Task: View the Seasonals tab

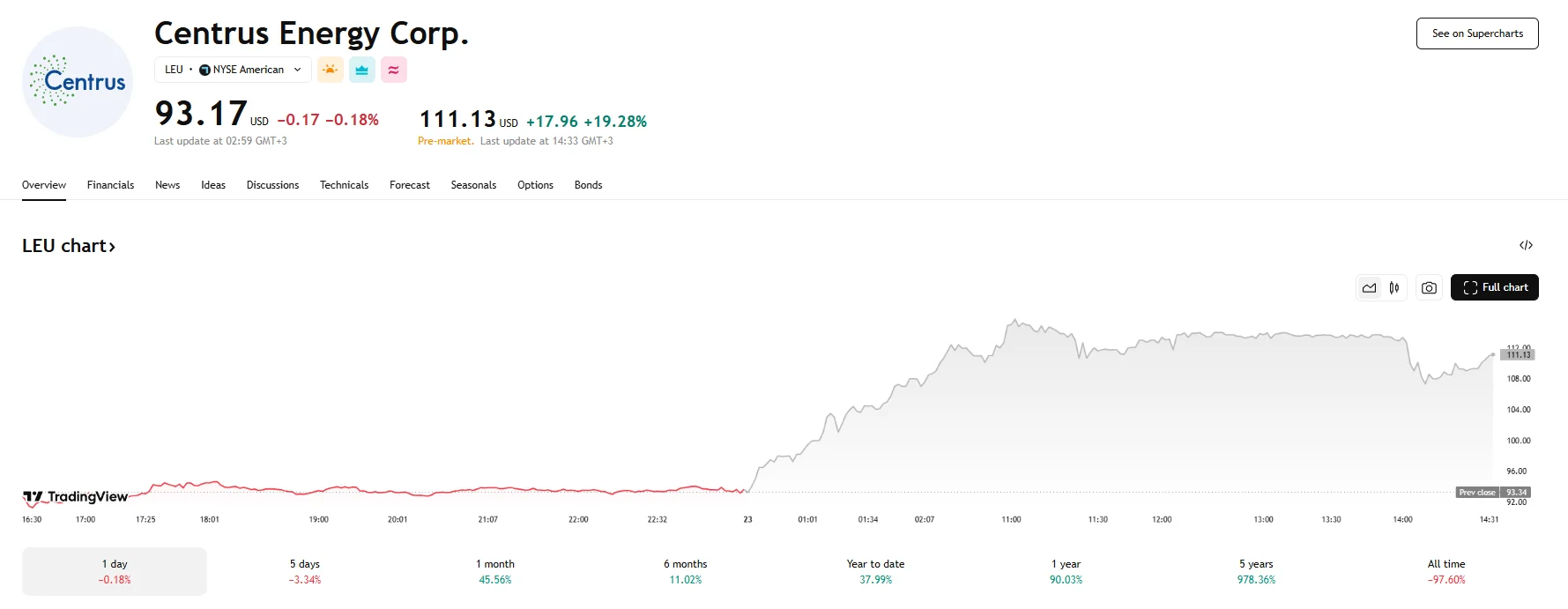Action: 473,185
